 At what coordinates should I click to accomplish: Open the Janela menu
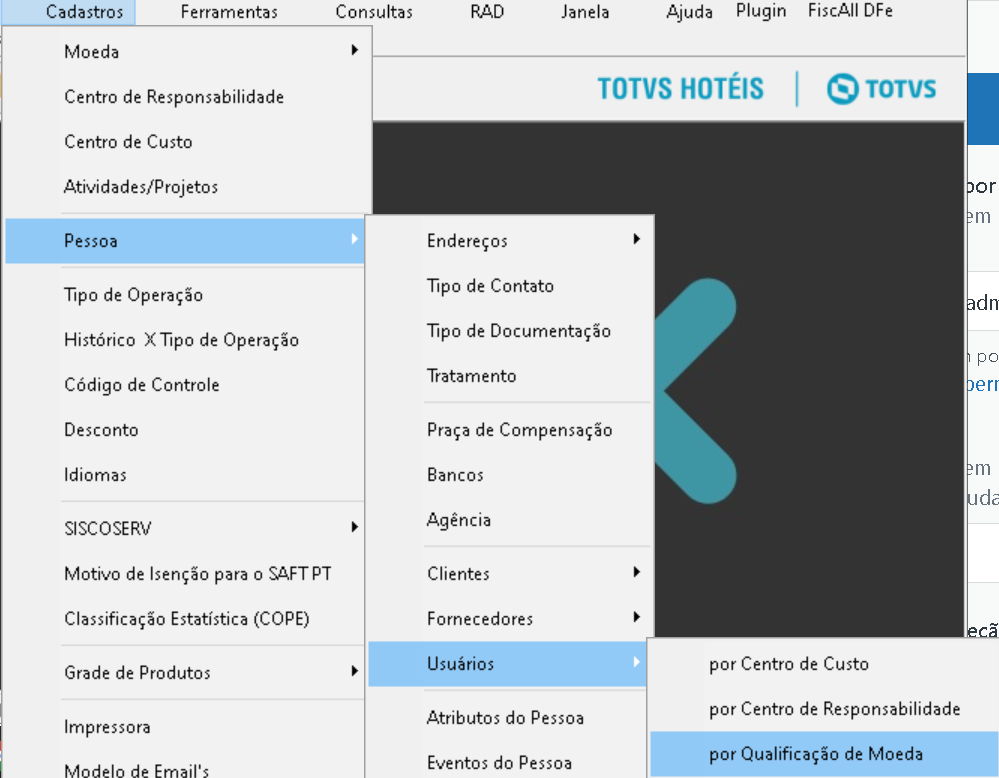point(585,12)
